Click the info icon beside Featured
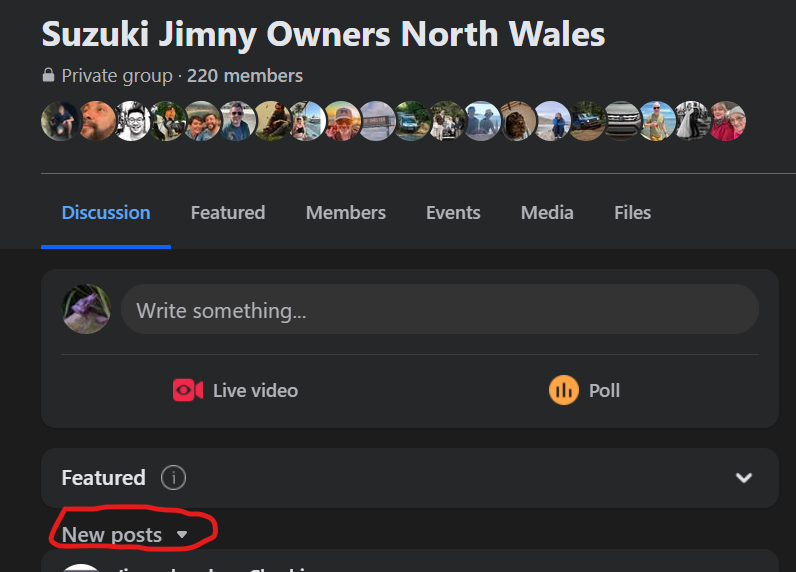Image resolution: width=796 pixels, height=572 pixels. [173, 478]
